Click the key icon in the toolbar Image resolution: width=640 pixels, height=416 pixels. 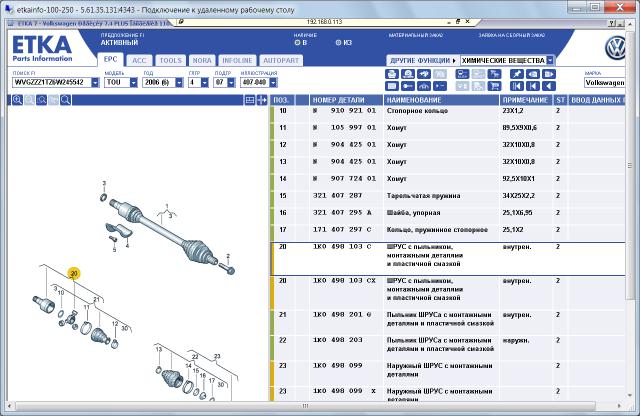pos(408,86)
